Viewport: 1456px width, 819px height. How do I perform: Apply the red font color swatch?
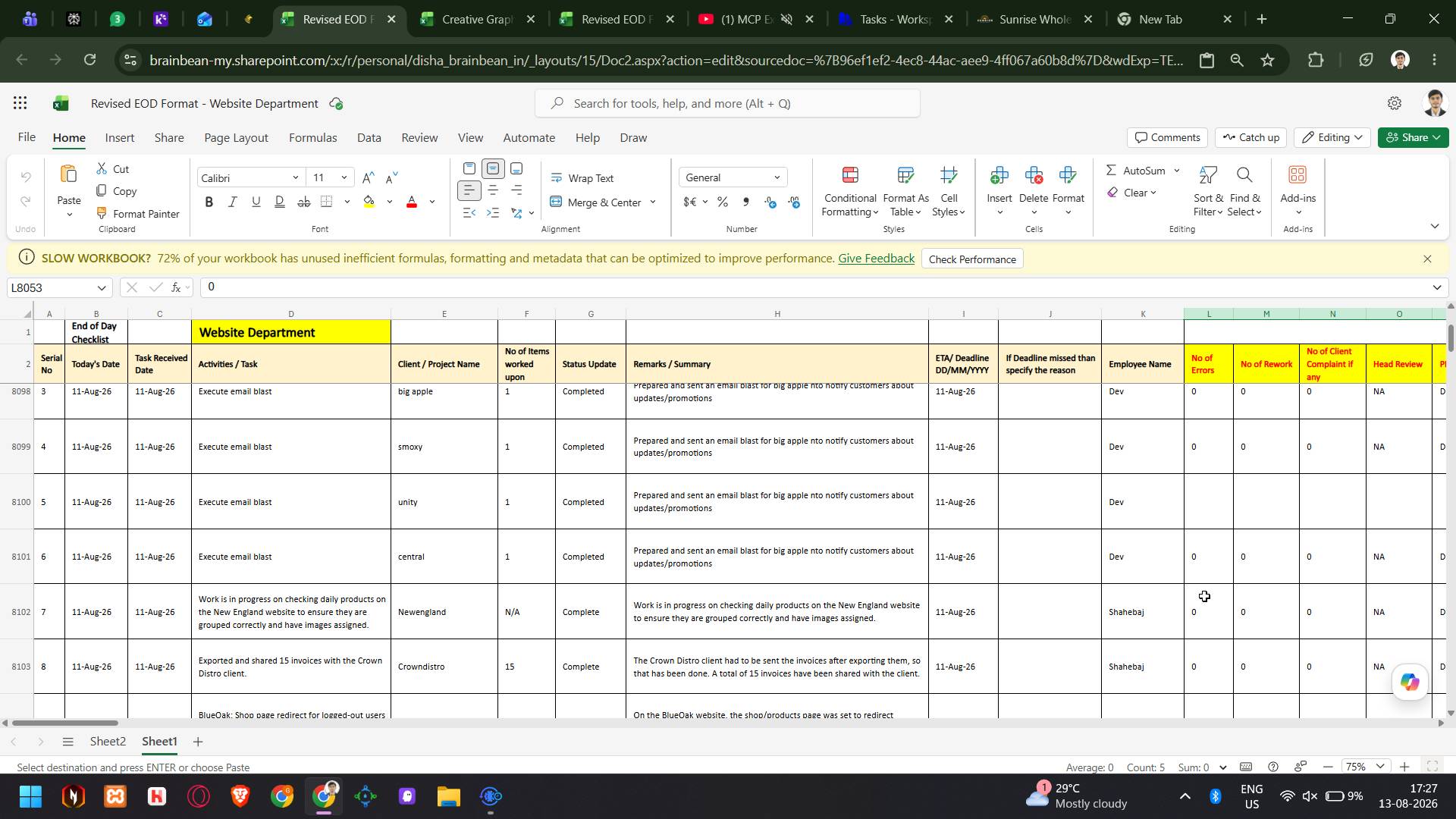pos(412,202)
